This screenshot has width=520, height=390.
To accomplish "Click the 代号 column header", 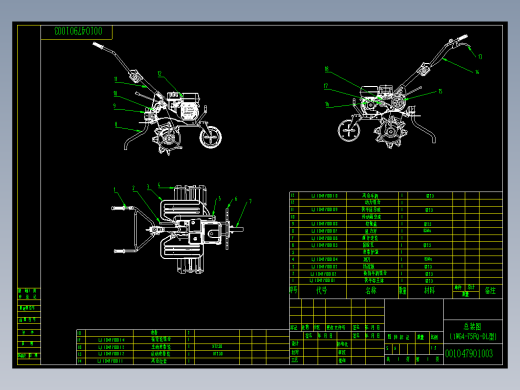I will 322,291.
